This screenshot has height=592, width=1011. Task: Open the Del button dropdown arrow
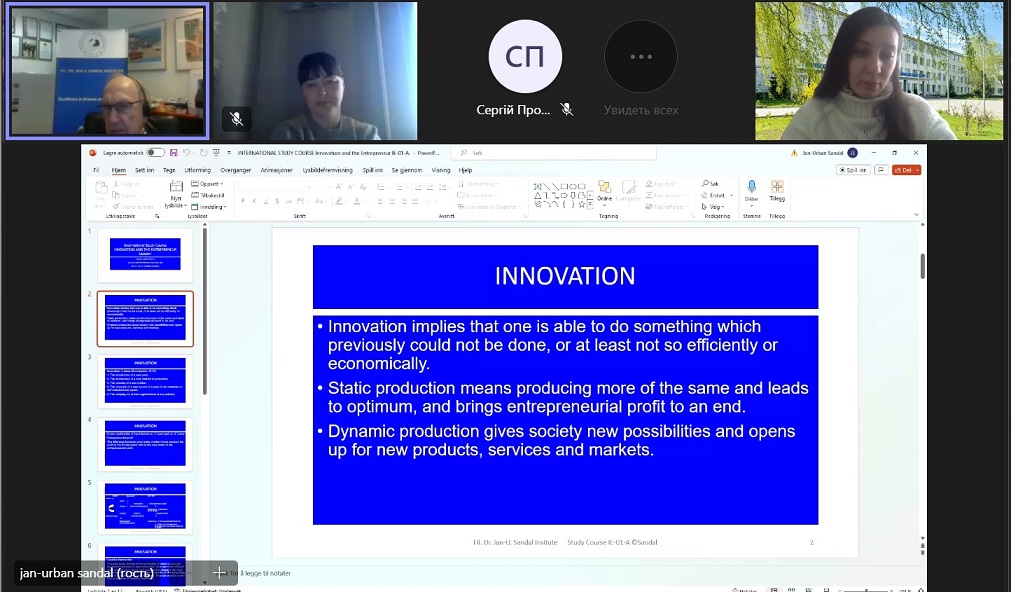pyautogui.click(x=918, y=170)
